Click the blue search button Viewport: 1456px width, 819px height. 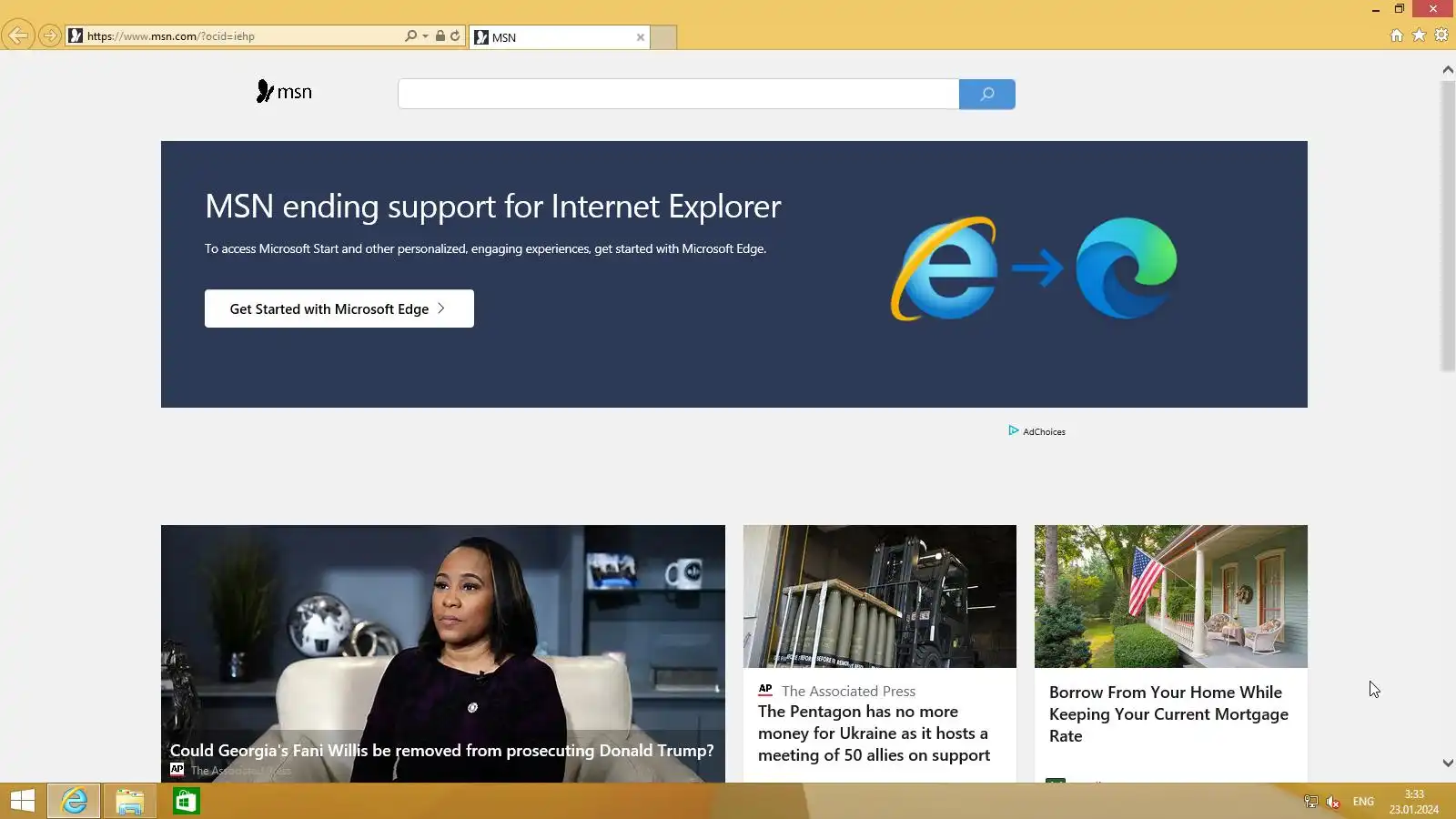987,94
